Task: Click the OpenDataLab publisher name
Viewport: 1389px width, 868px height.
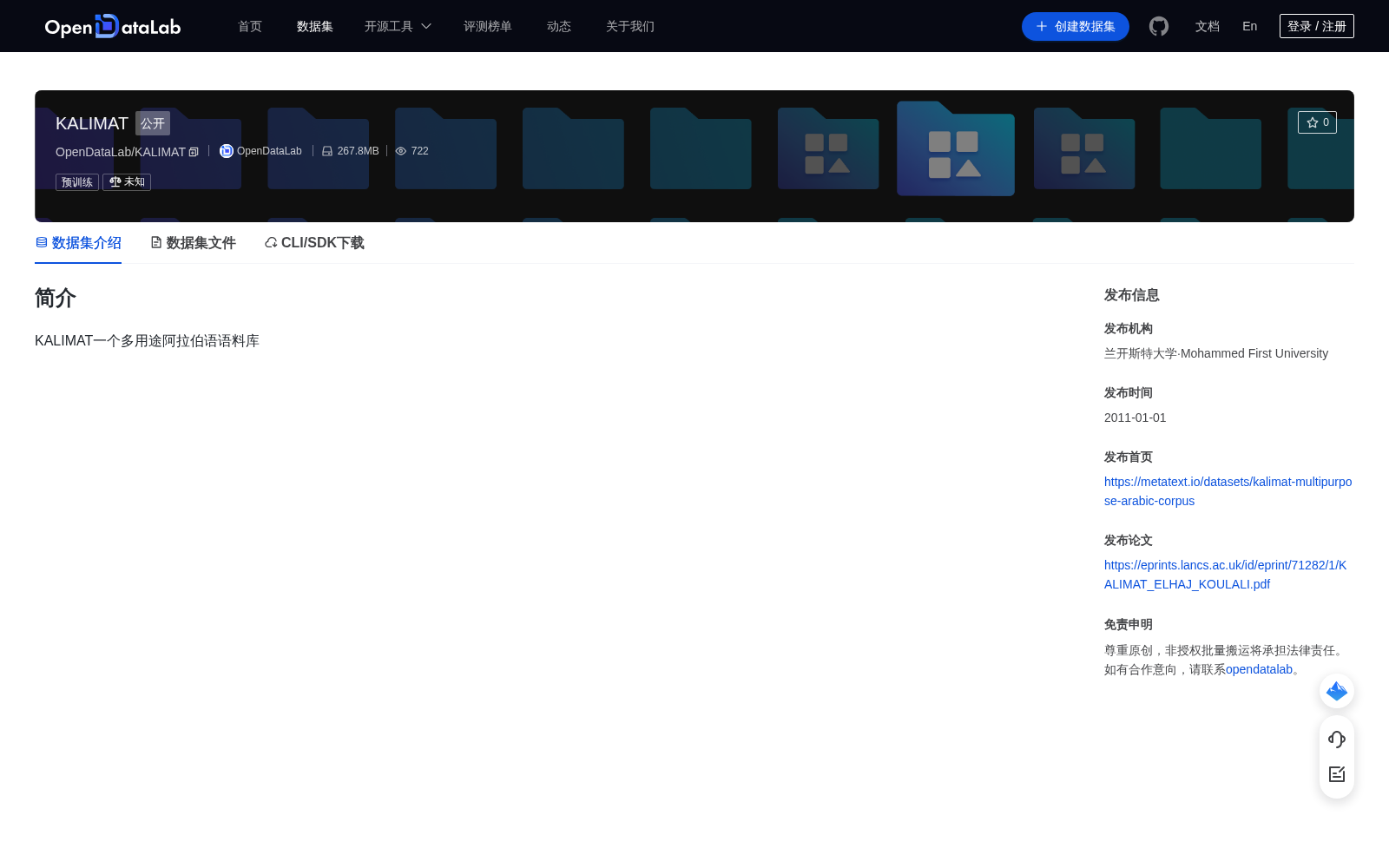Action: (x=269, y=151)
